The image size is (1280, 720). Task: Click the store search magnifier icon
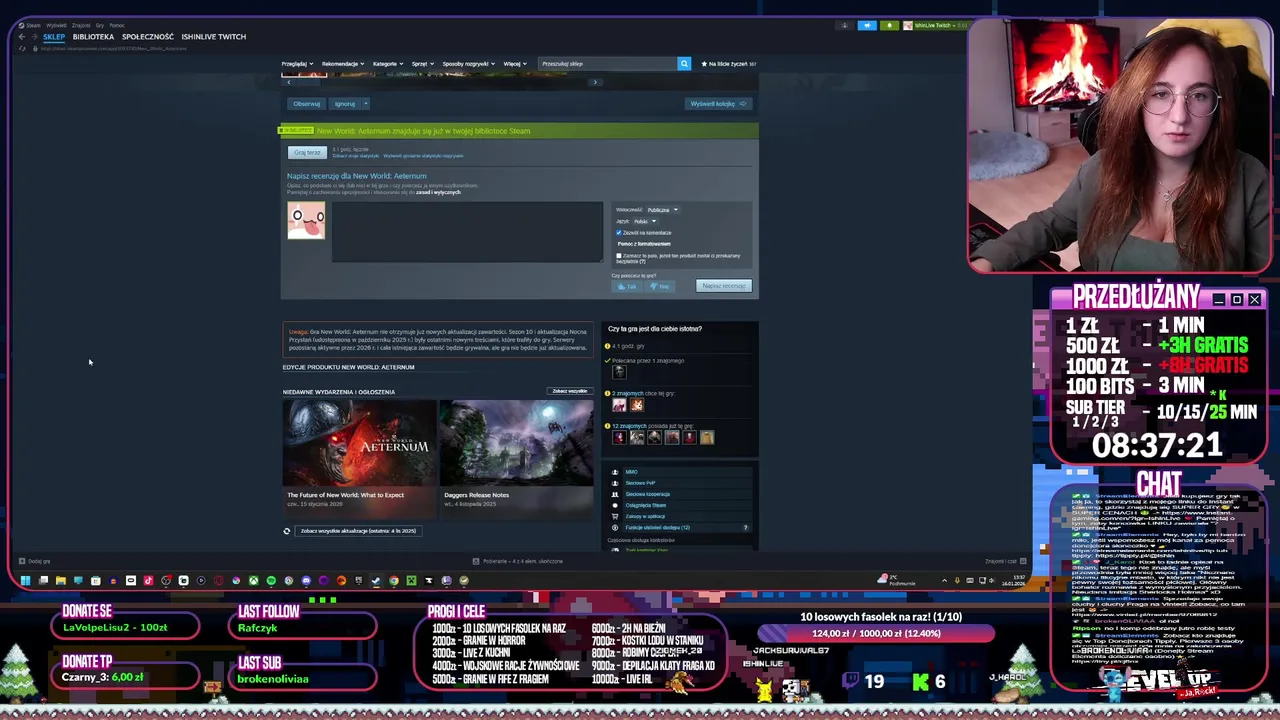(684, 64)
